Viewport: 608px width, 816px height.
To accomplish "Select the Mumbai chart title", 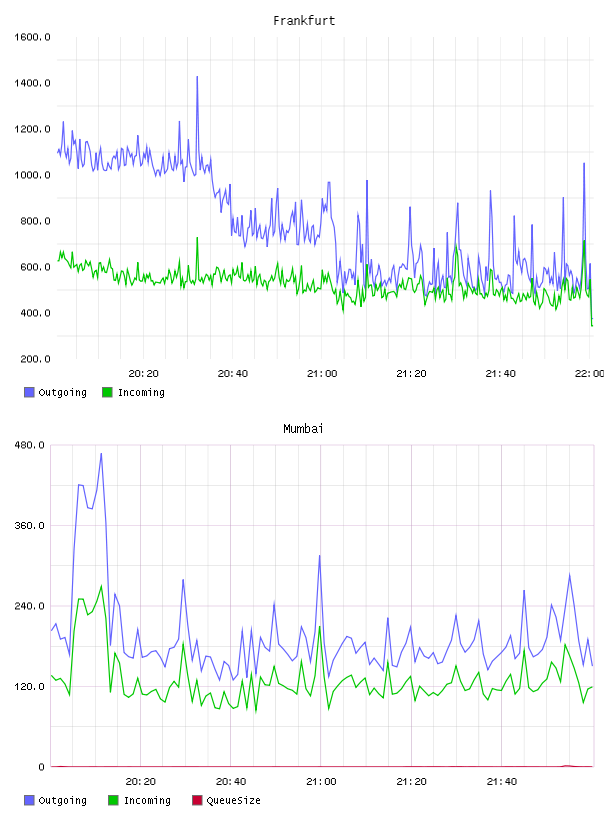I will 303,429.
